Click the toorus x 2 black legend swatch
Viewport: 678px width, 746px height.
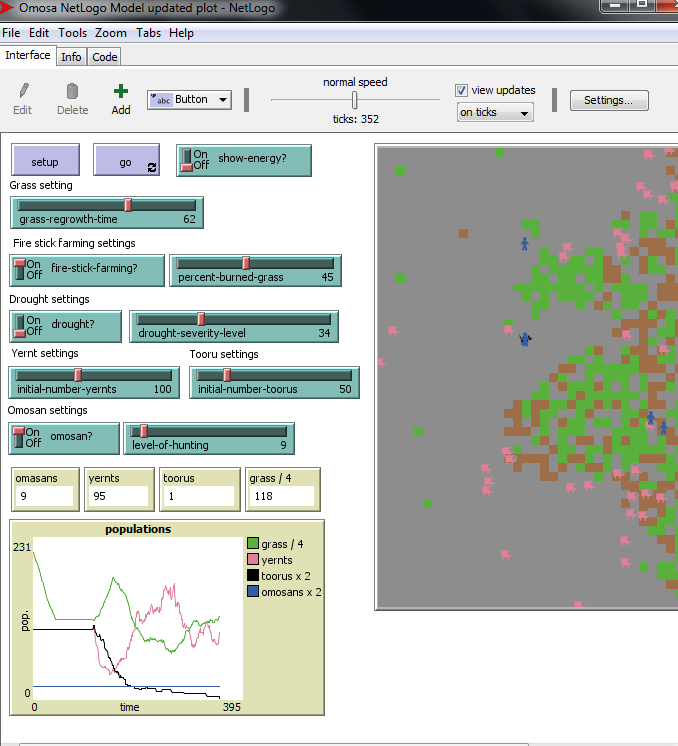253,575
